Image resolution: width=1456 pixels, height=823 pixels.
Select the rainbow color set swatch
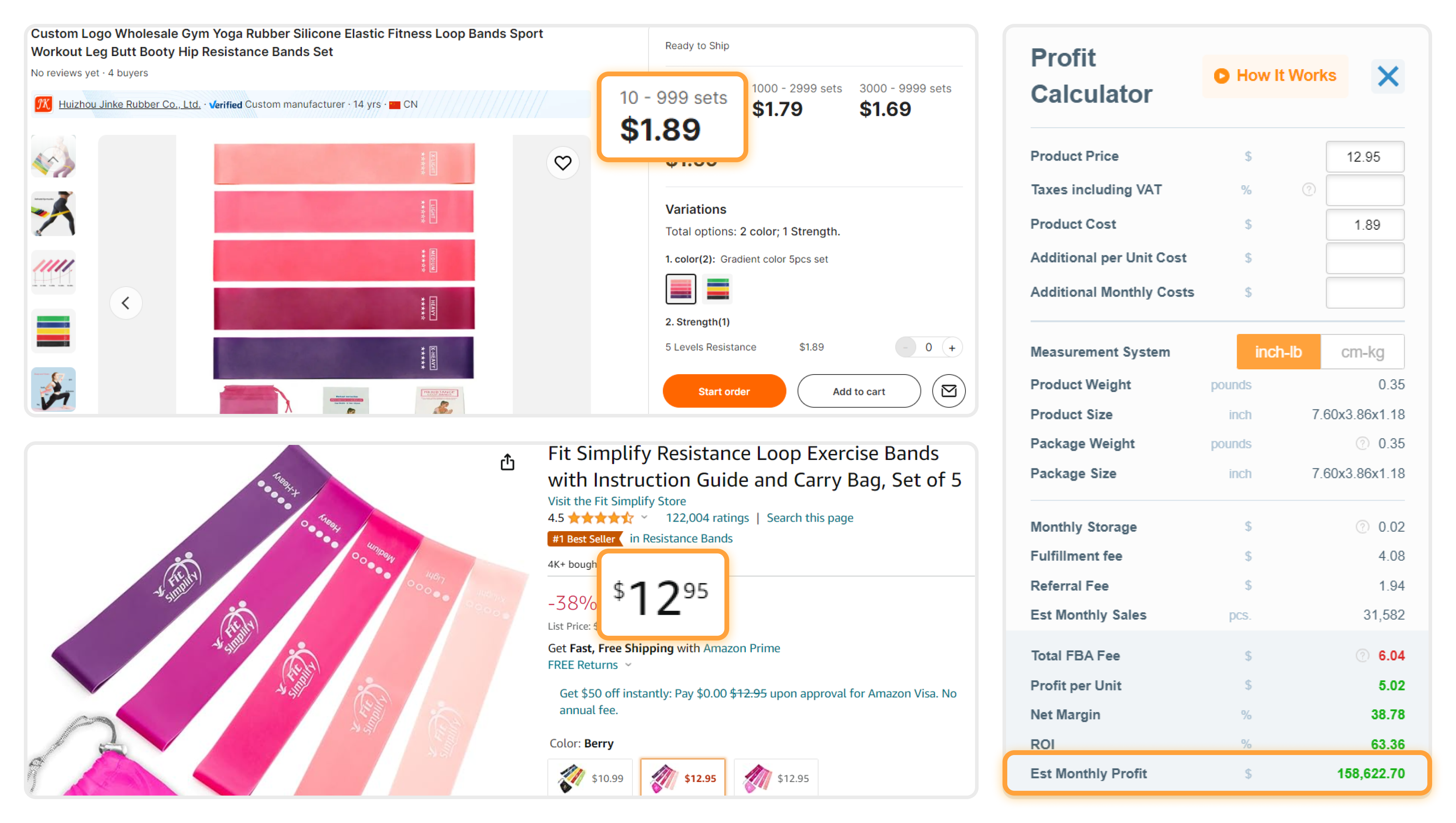[717, 289]
